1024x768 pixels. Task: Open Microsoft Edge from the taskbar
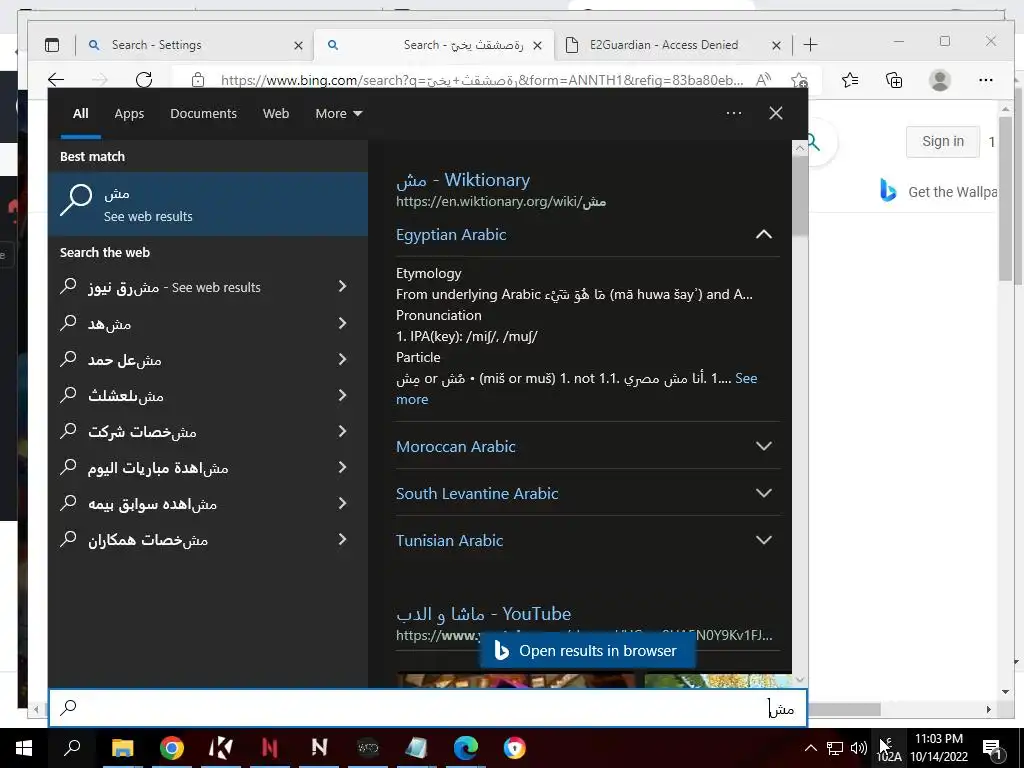coord(466,748)
